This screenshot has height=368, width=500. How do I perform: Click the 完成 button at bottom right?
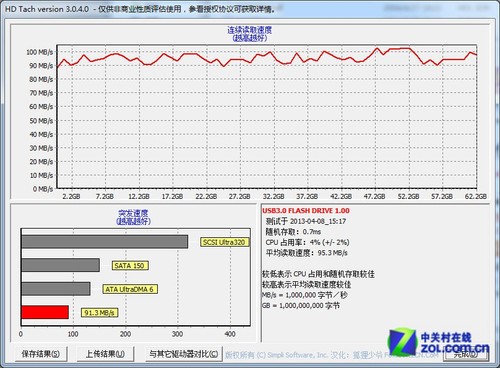[x=466, y=354]
